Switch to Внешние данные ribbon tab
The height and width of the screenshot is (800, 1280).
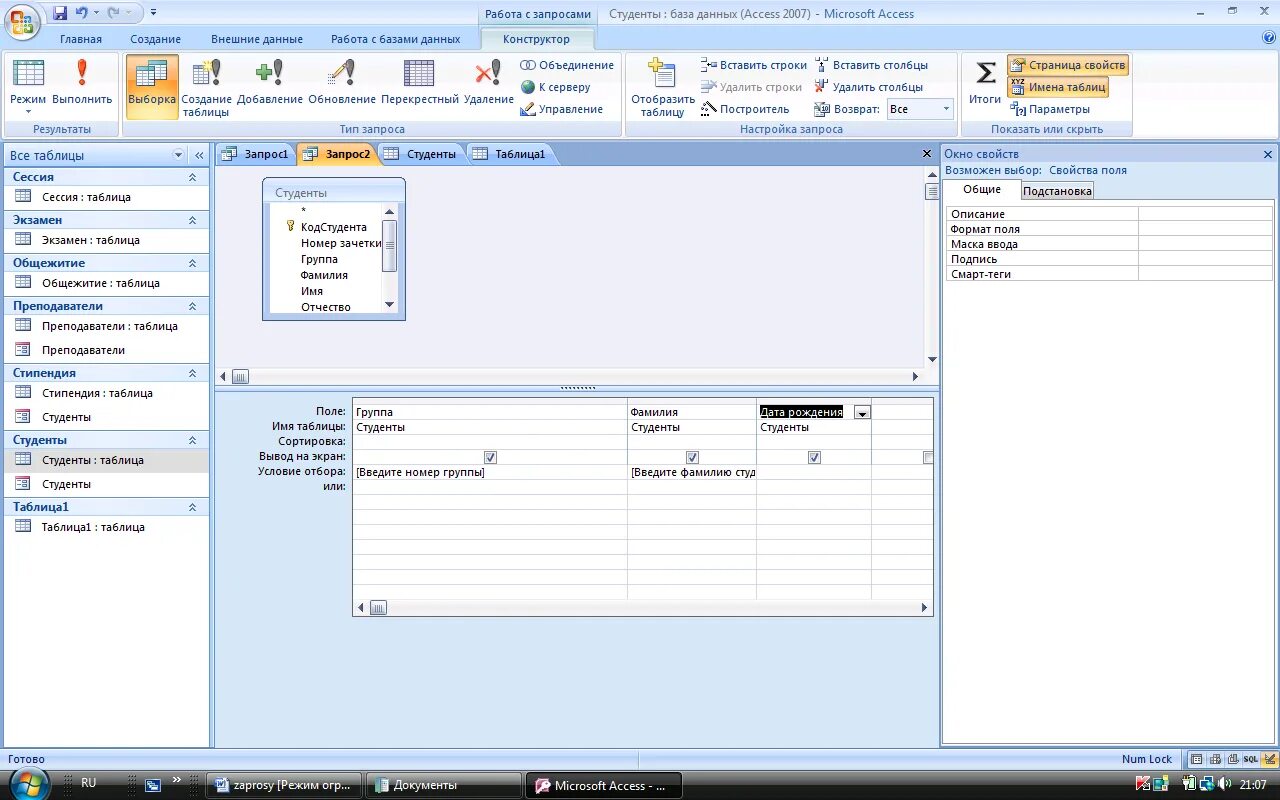click(x=257, y=39)
